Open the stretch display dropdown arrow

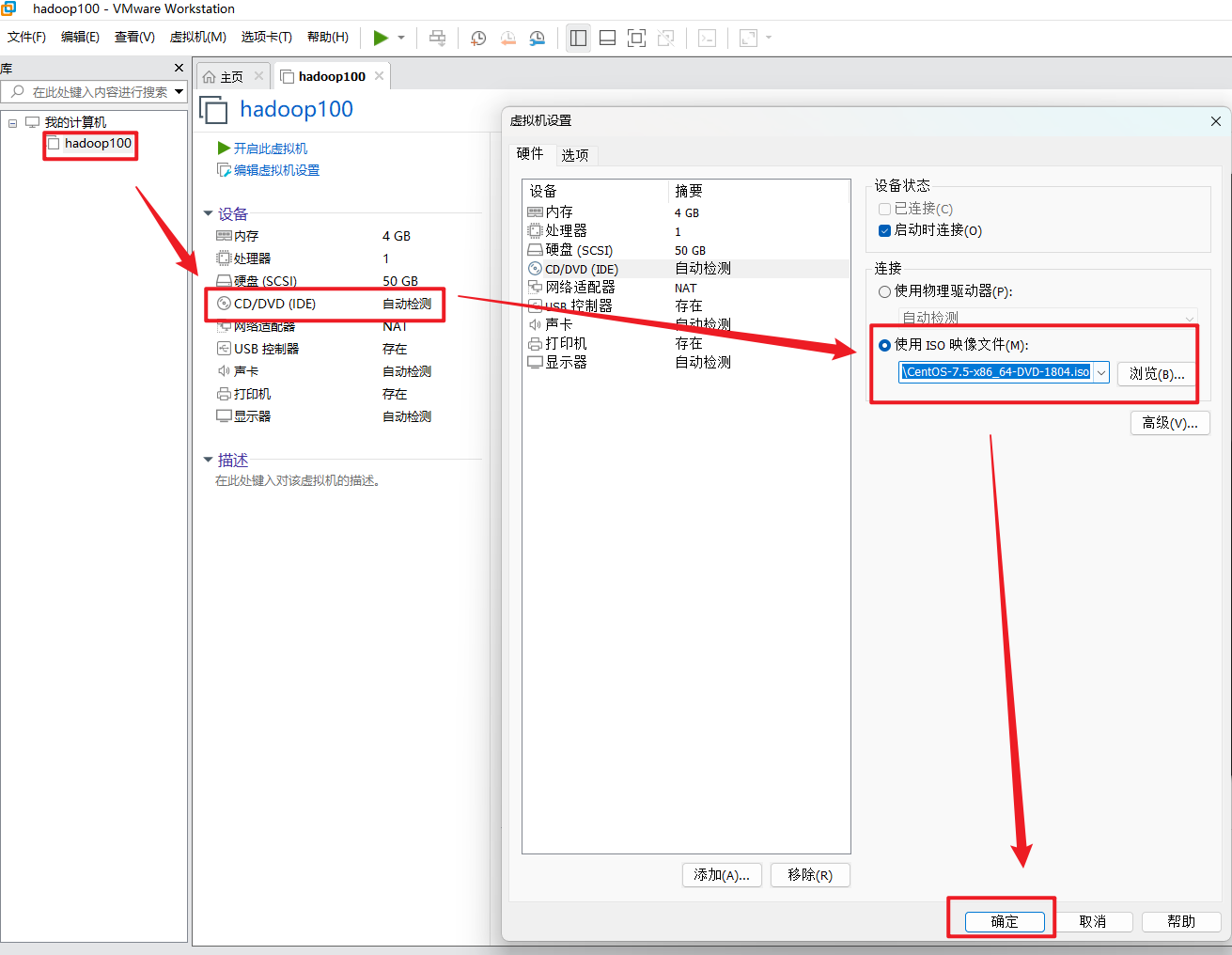pyautogui.click(x=769, y=38)
